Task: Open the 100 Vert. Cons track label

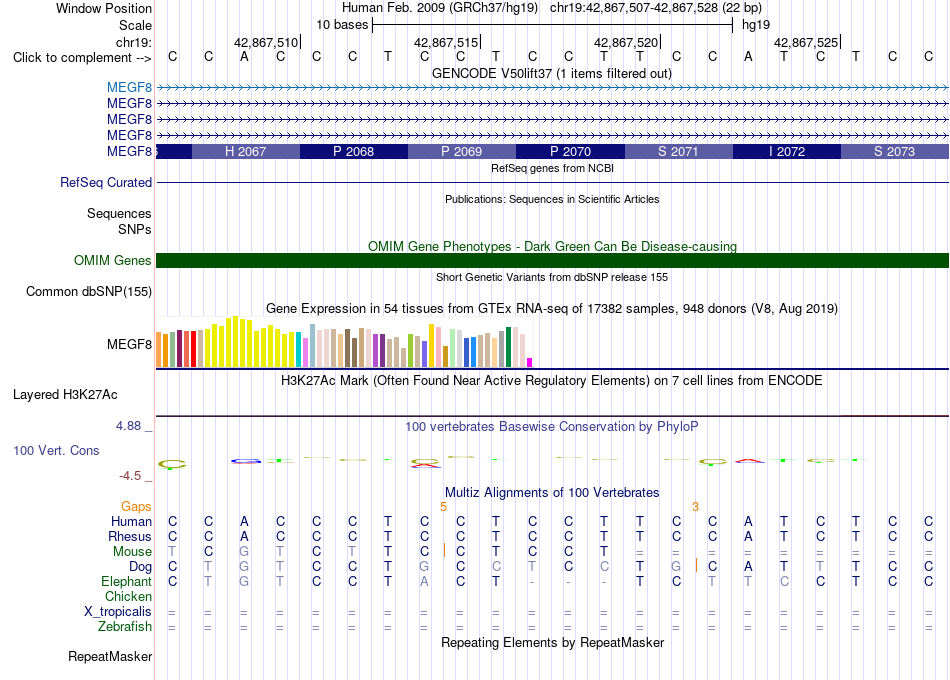Action: [x=56, y=450]
